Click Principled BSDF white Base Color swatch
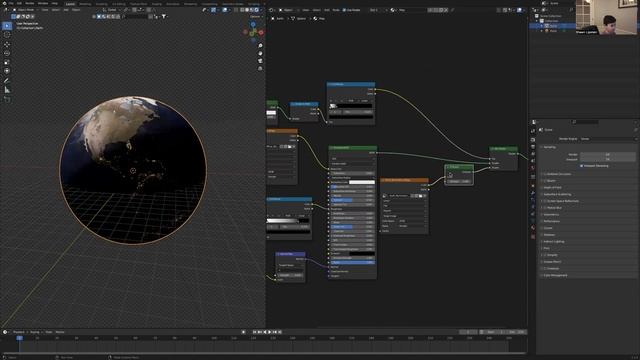 [362, 182]
